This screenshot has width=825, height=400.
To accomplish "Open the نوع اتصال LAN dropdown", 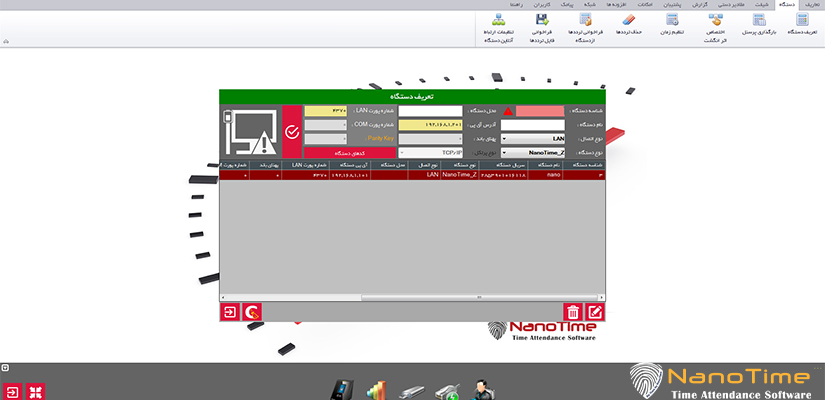I will coord(532,139).
